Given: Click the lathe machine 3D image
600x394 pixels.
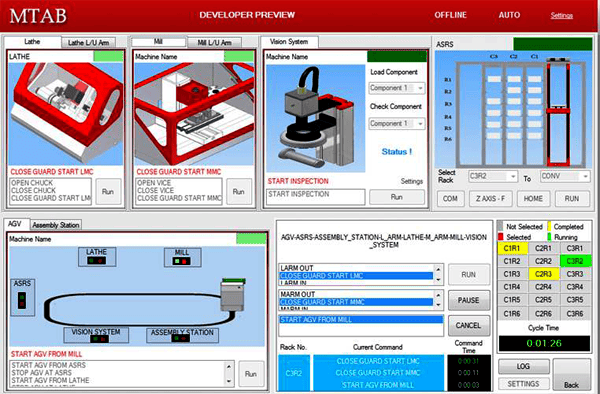Looking at the screenshot, I should 65,114.
